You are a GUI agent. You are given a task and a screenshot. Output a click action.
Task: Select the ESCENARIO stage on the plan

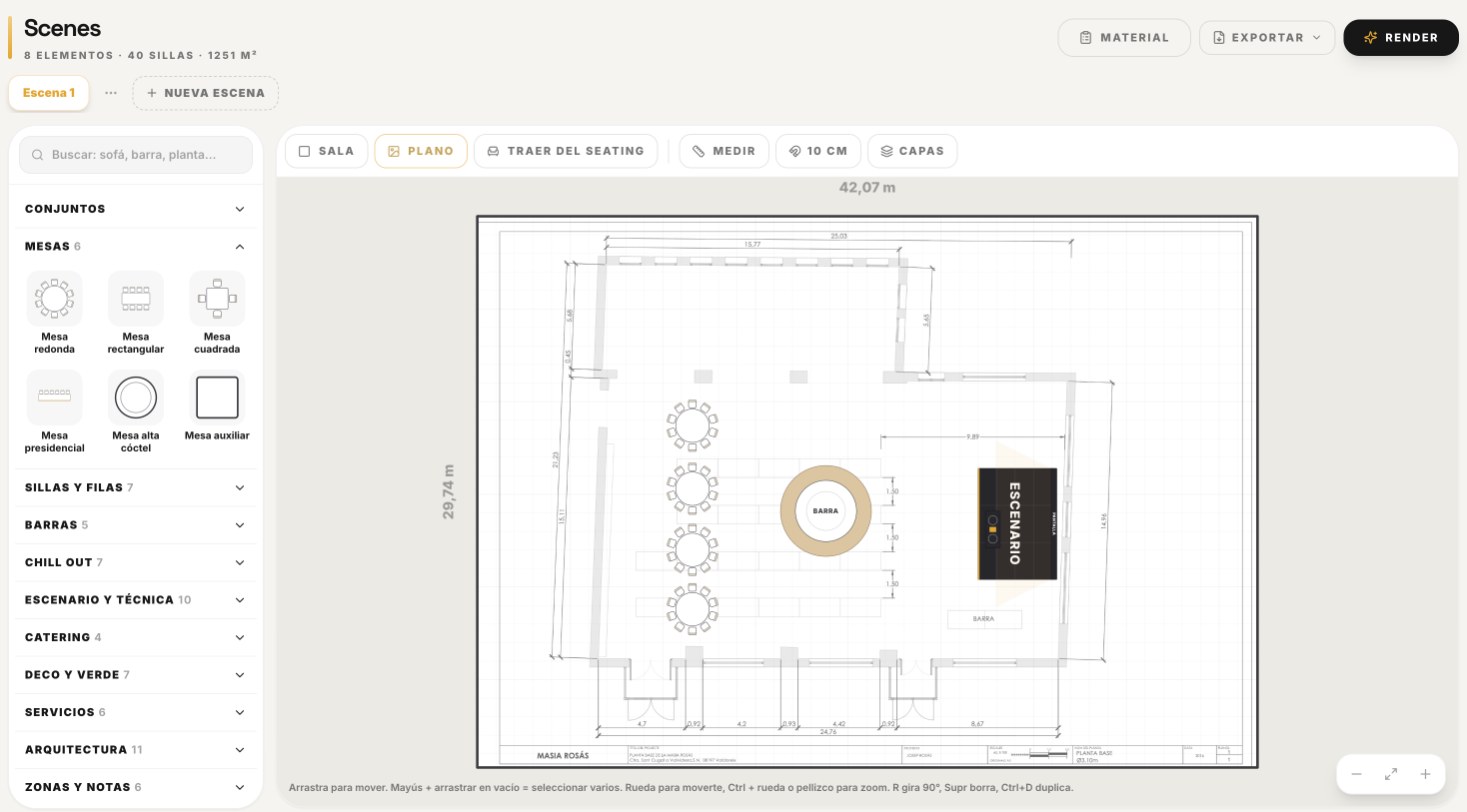click(x=1017, y=523)
